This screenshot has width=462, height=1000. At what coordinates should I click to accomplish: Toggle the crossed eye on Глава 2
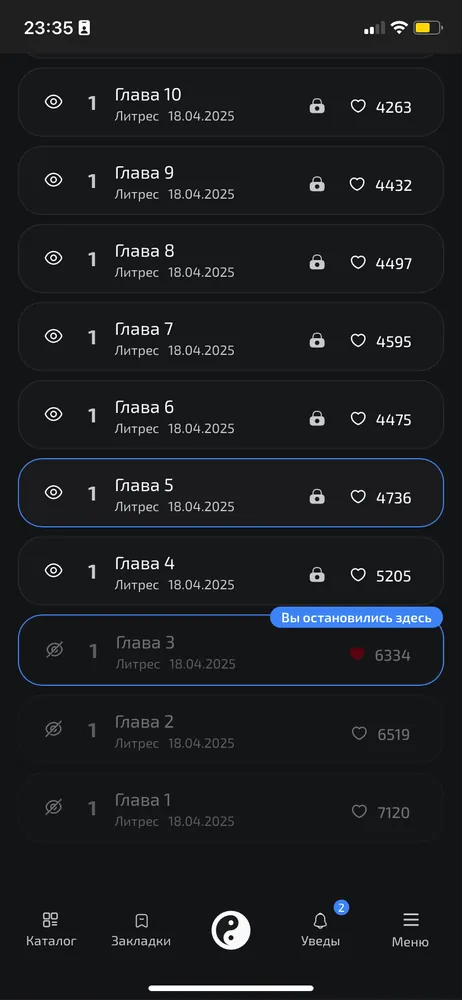point(54,729)
